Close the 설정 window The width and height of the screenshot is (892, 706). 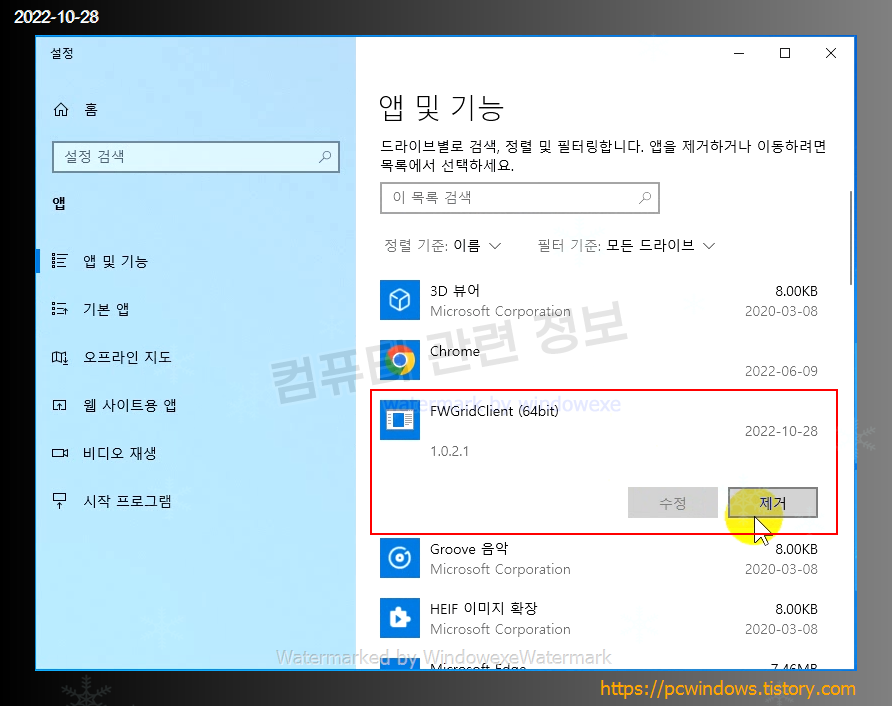click(831, 53)
